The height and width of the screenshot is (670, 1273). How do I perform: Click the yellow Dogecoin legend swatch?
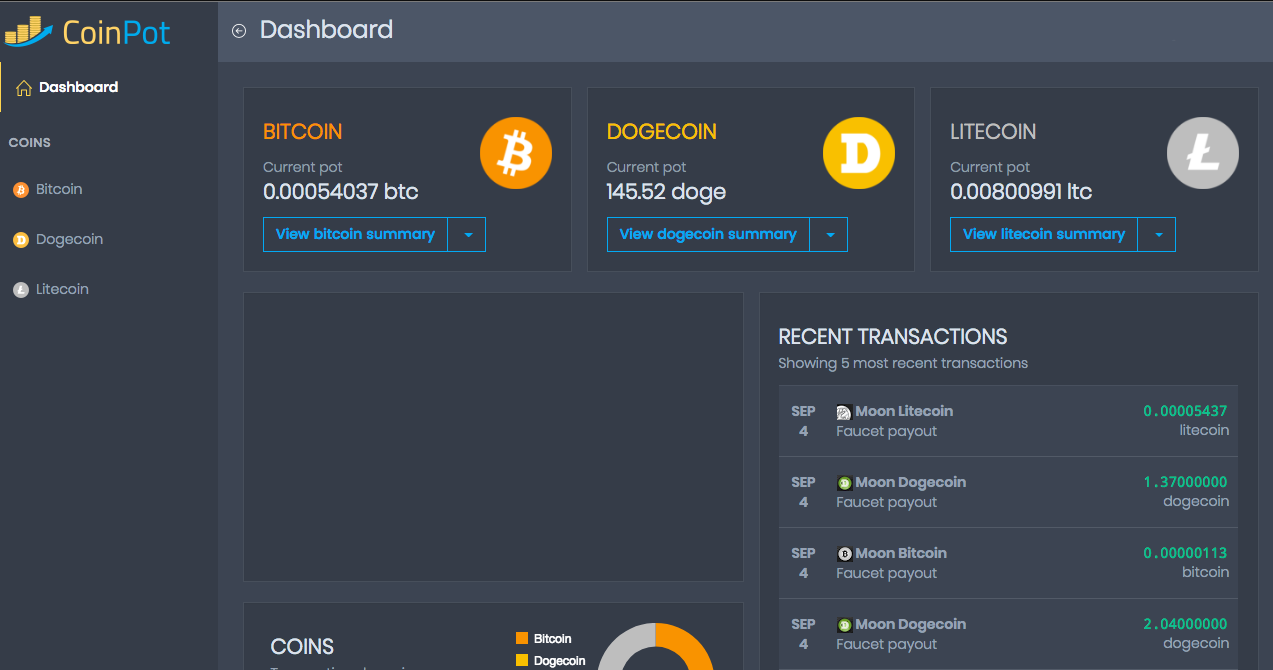point(521,660)
